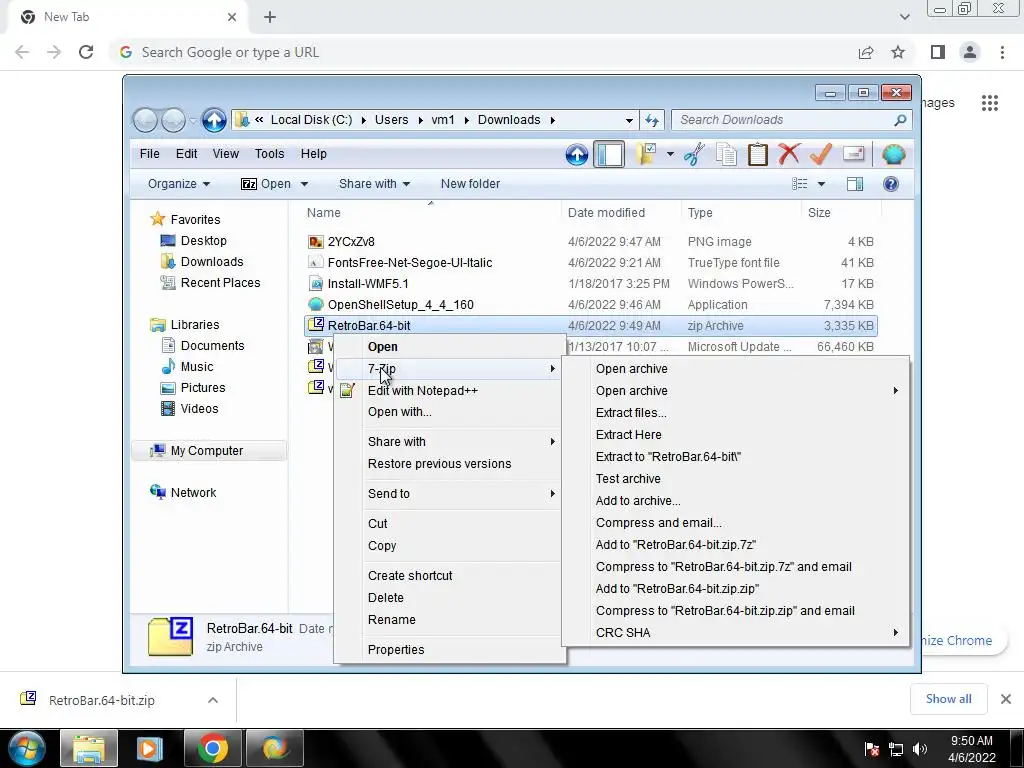
Task: Click the blue up-arrow toolbar icon
Action: pyautogui.click(x=577, y=155)
